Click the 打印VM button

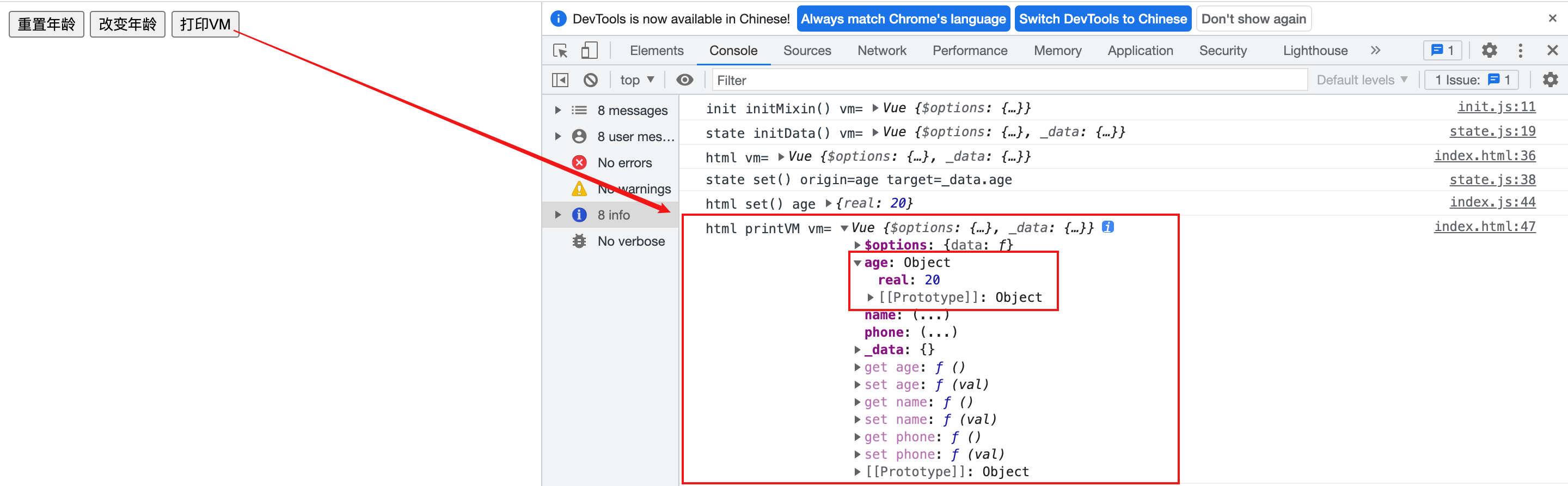pyautogui.click(x=205, y=25)
